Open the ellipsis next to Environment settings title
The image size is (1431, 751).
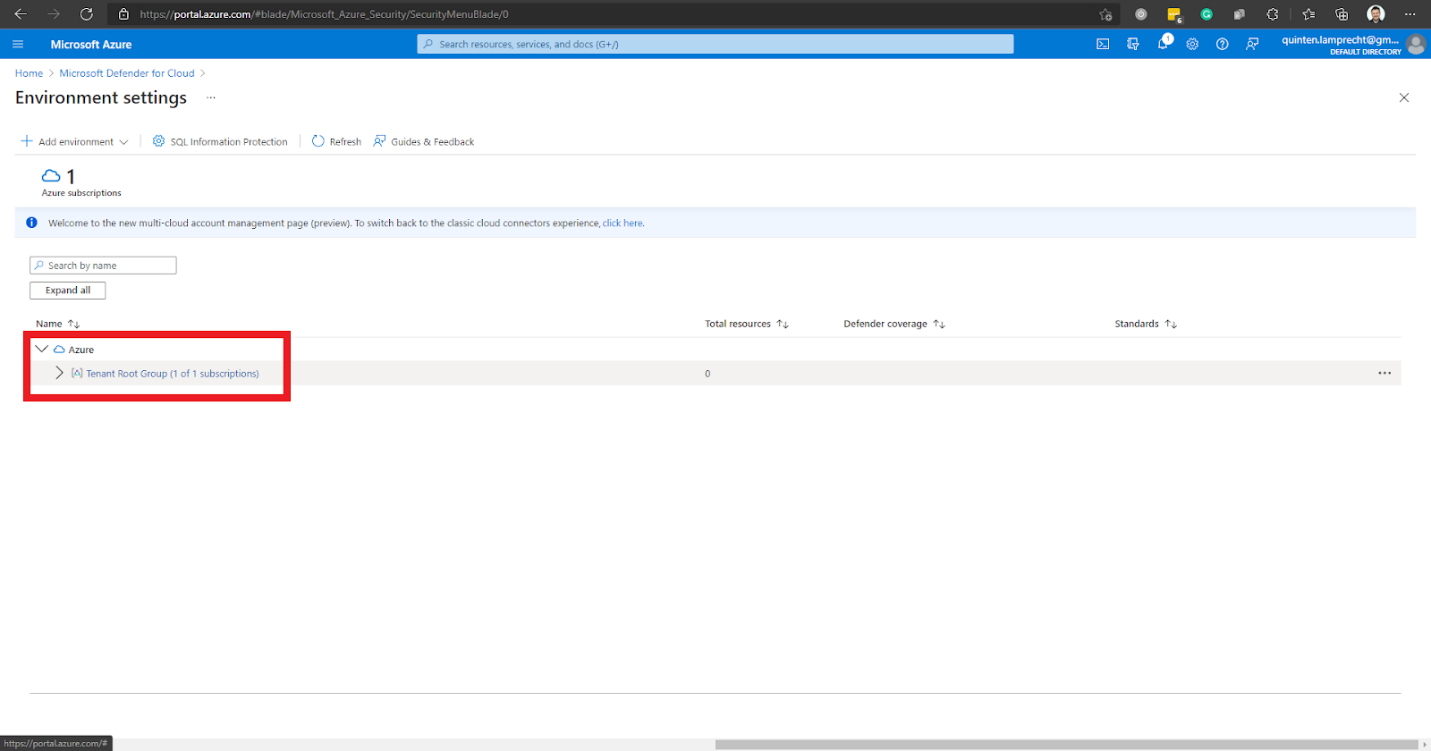[211, 98]
